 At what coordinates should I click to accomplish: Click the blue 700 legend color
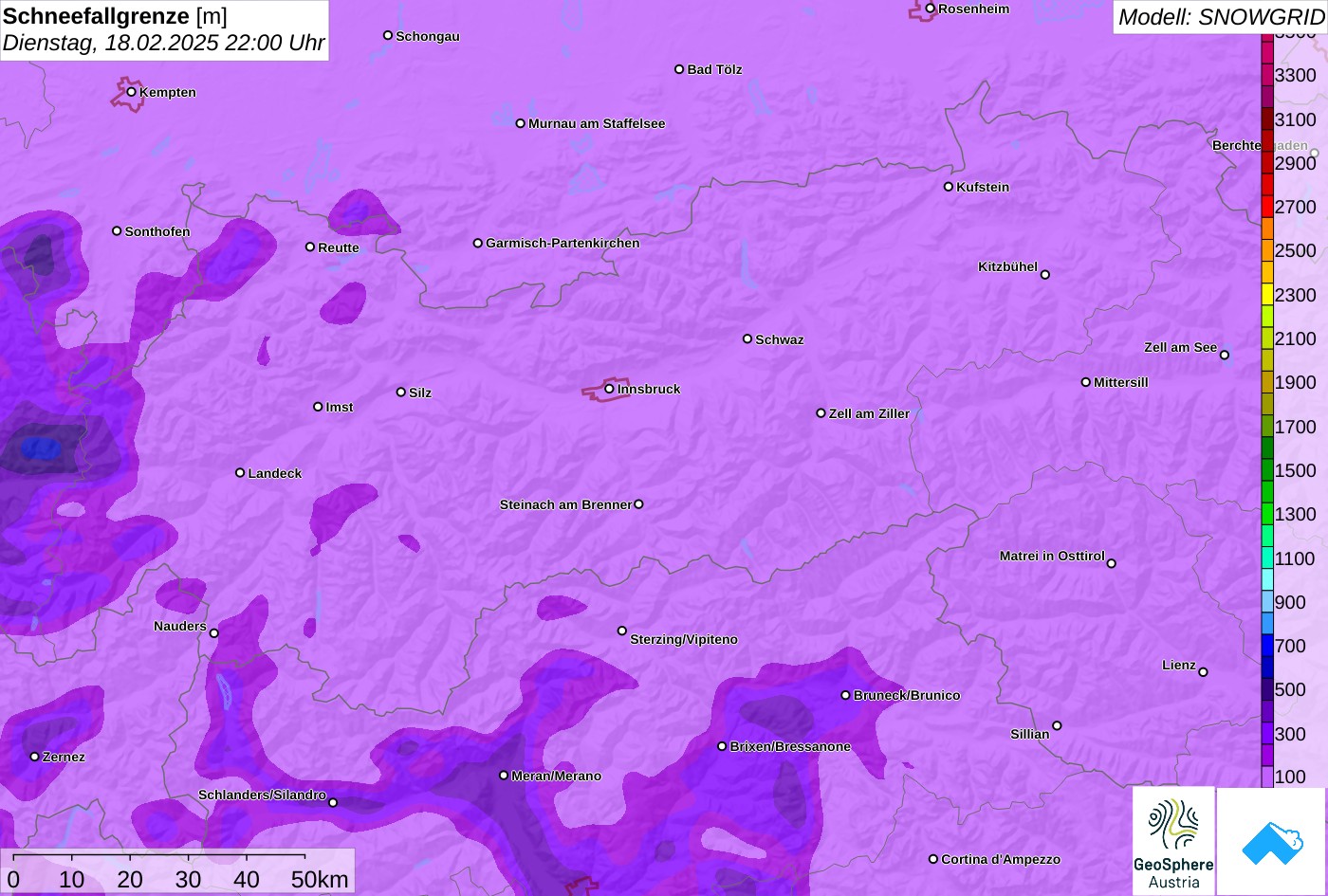click(1267, 646)
